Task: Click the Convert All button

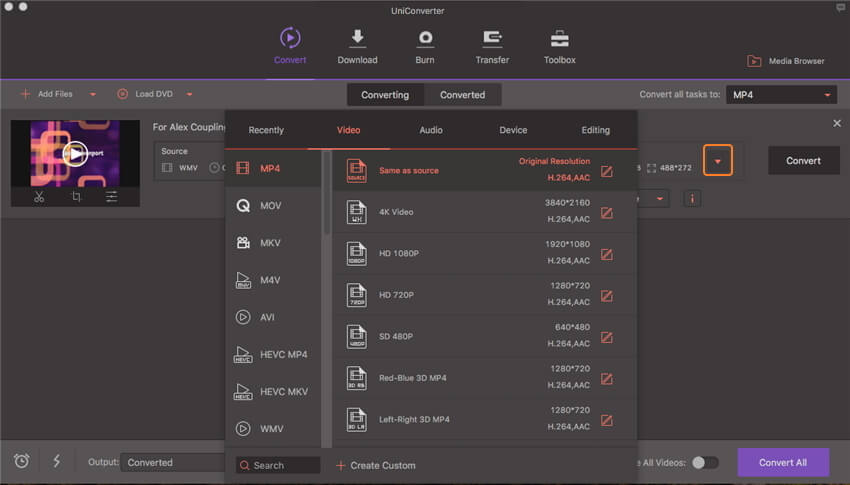Action: coord(783,463)
